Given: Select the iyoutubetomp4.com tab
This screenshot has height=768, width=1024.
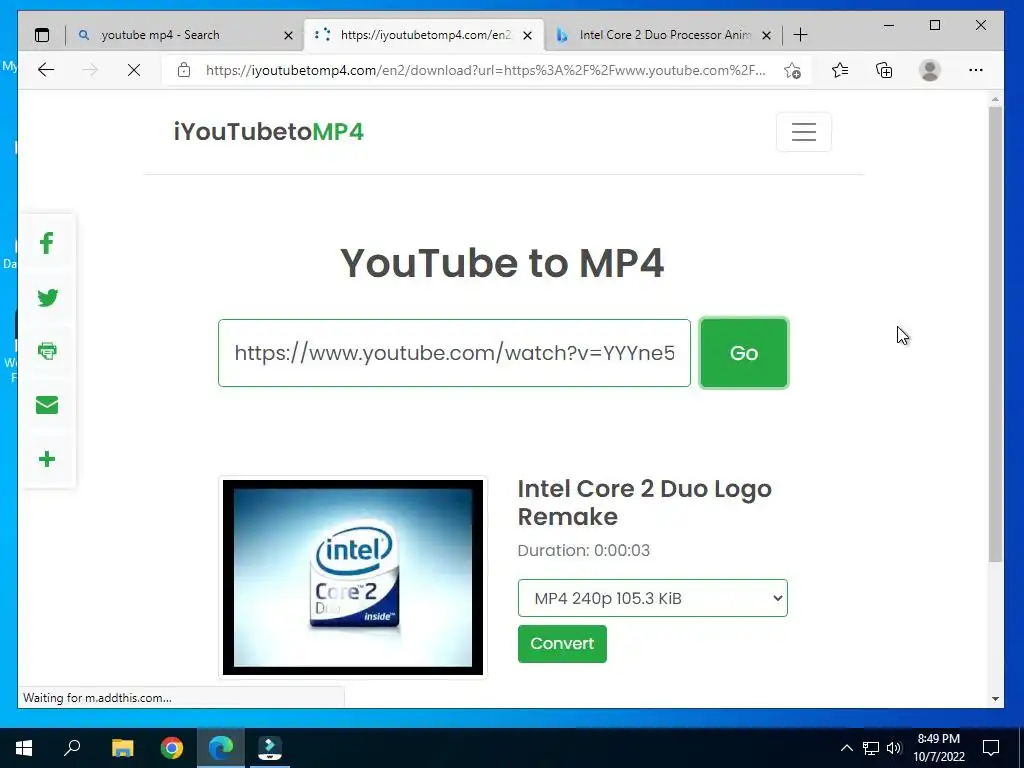Looking at the screenshot, I should [426, 35].
